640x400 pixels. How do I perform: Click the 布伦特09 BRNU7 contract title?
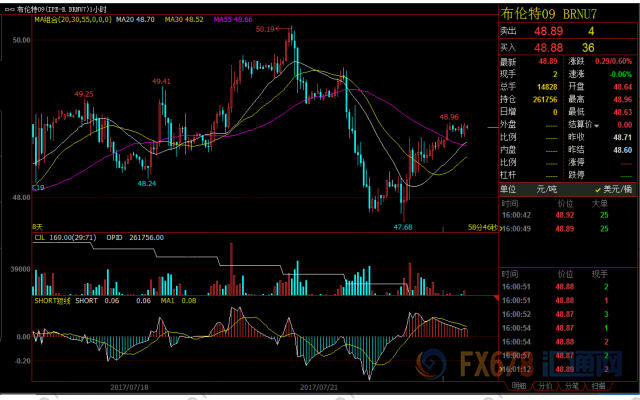(549, 14)
